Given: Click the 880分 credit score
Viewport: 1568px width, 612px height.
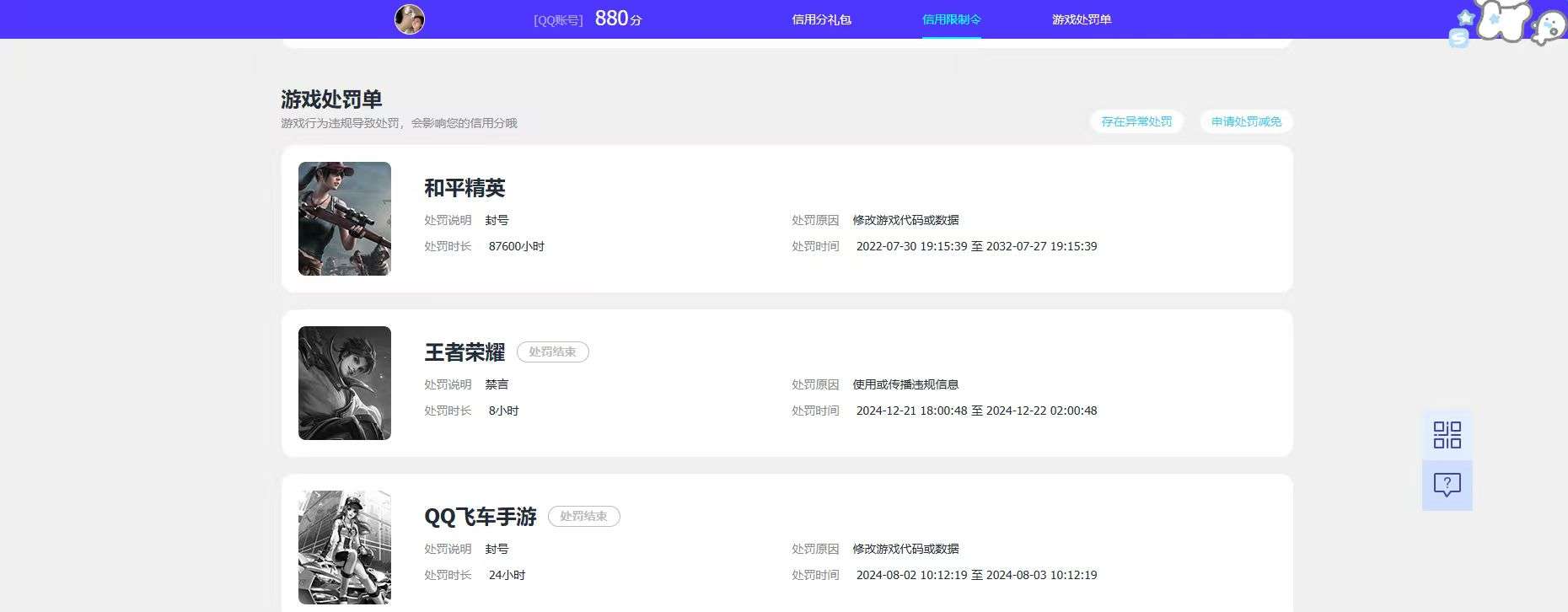Looking at the screenshot, I should pyautogui.click(x=618, y=19).
